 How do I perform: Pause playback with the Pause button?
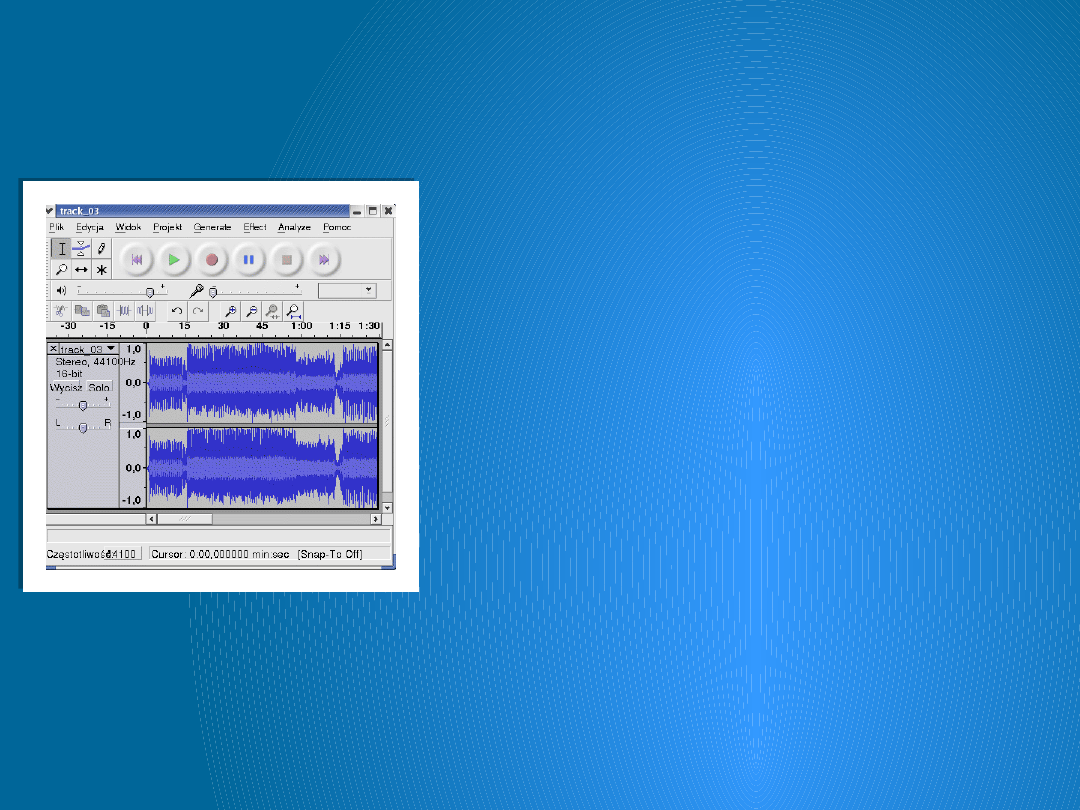tap(249, 260)
